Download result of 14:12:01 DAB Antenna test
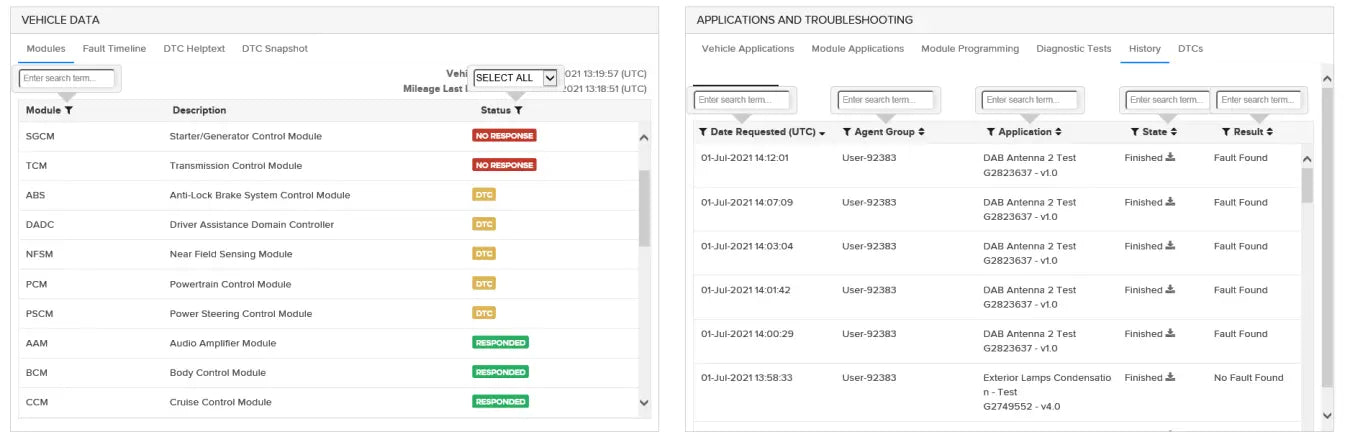The height and width of the screenshot is (447, 1350). pyautogui.click(x=1170, y=157)
